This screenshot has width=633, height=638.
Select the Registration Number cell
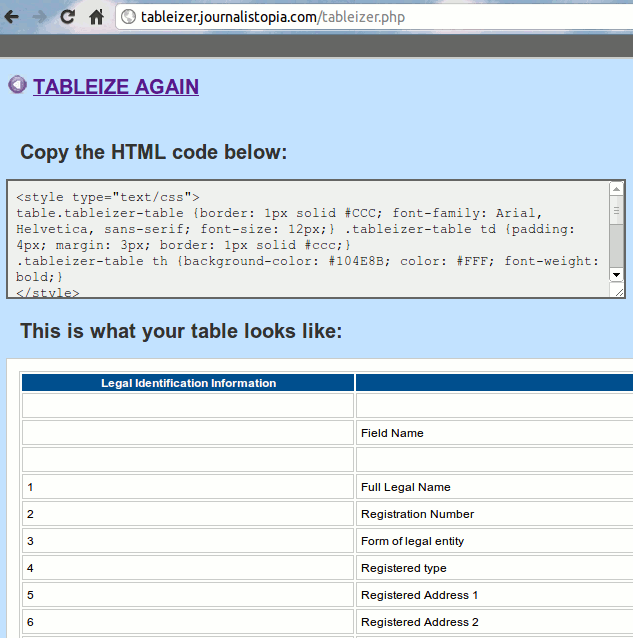tap(494, 514)
